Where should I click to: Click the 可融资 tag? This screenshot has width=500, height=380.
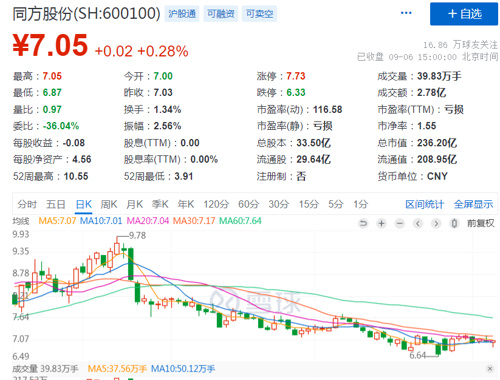pos(221,14)
